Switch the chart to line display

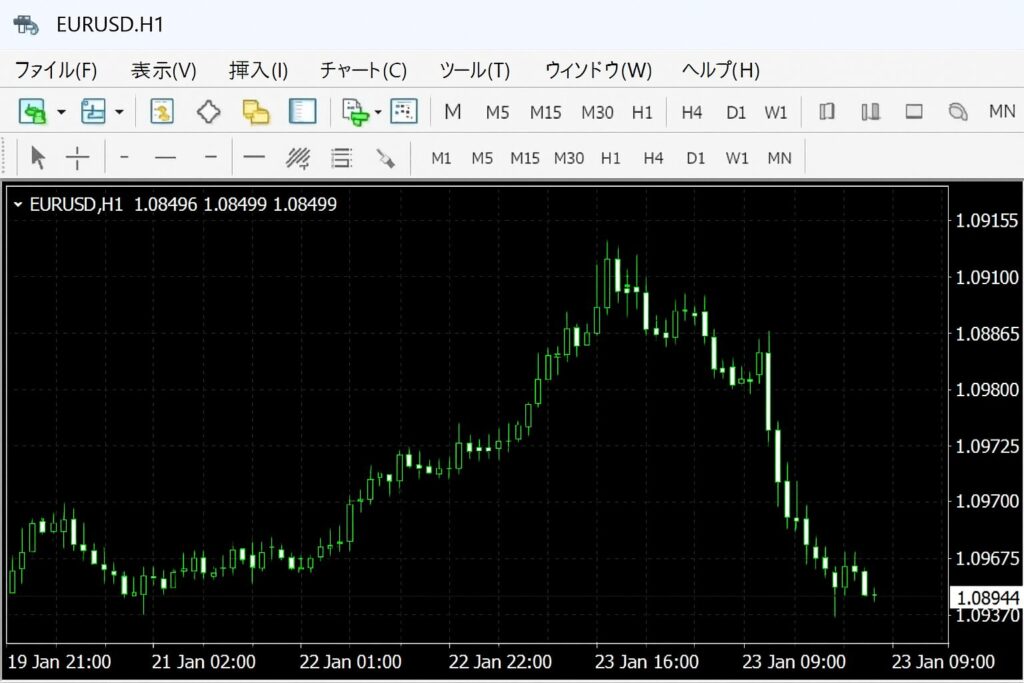[x=913, y=112]
